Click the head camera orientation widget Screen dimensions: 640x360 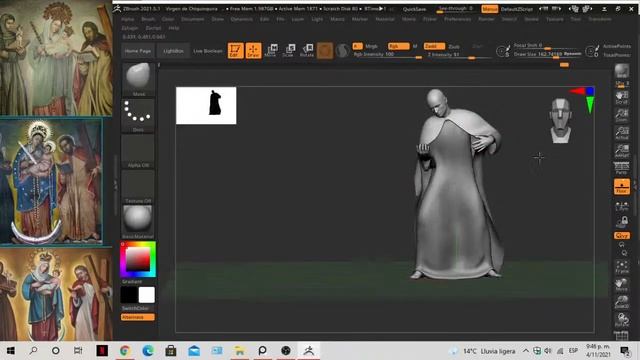click(x=560, y=120)
